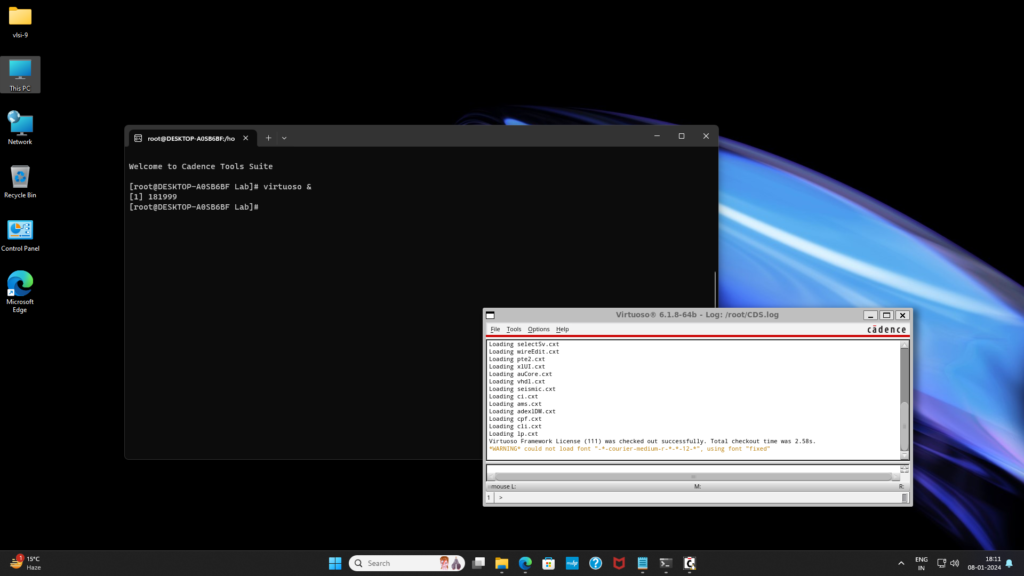Viewport: 1024px width, 576px height.
Task: Open the Notepad taskbar icon
Action: (643, 563)
